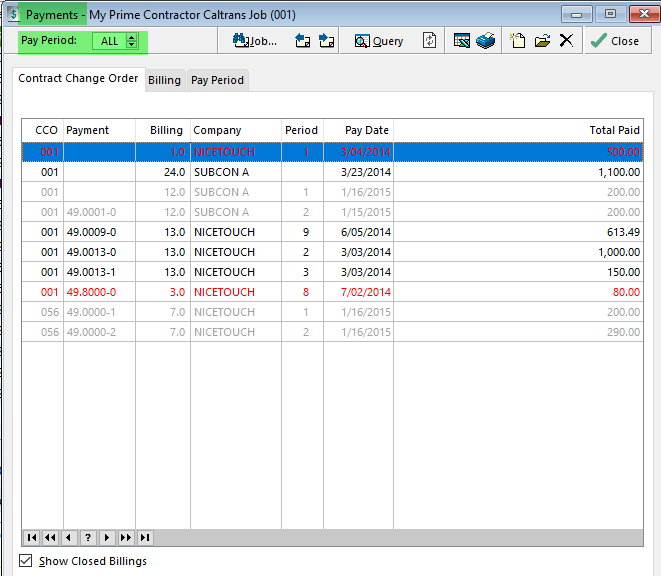Viewport: 661px width, 576px height.
Task: Click the question mark locate button
Action: coord(88,538)
